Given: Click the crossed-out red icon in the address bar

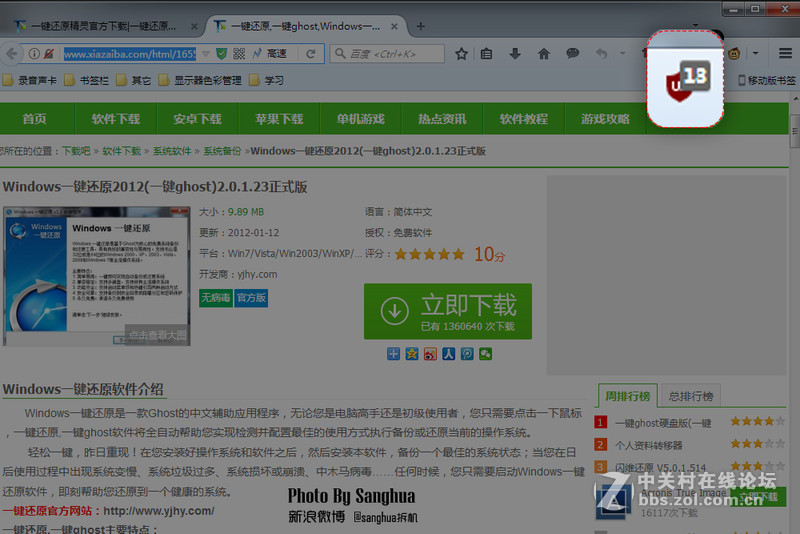Looking at the screenshot, I should [49, 54].
